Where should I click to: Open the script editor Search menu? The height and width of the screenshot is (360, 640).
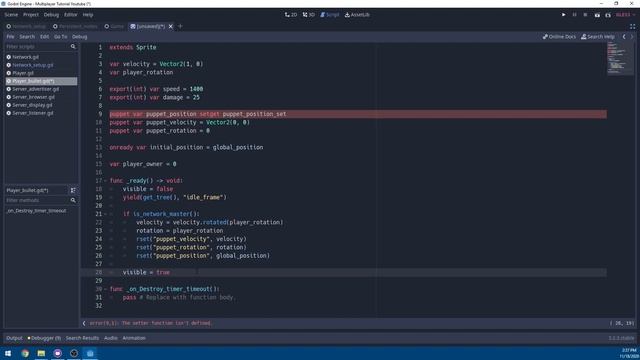pos(27,37)
